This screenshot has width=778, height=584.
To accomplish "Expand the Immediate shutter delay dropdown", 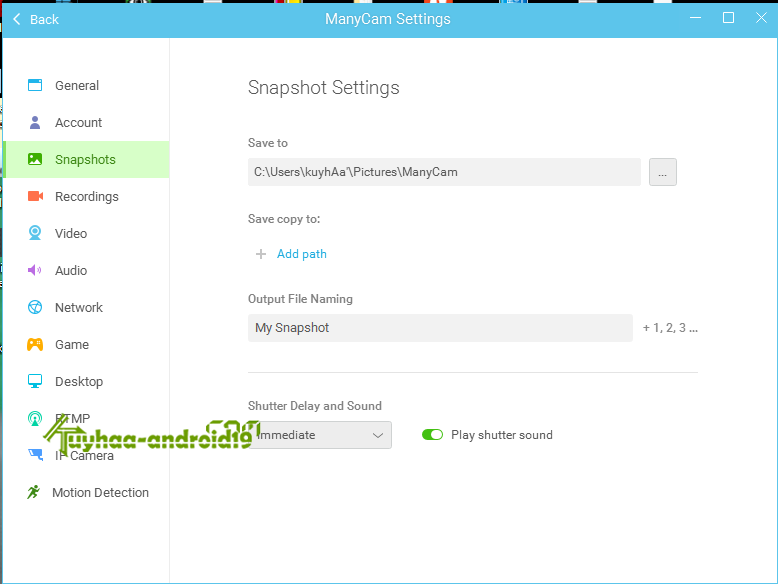I will [x=320, y=435].
